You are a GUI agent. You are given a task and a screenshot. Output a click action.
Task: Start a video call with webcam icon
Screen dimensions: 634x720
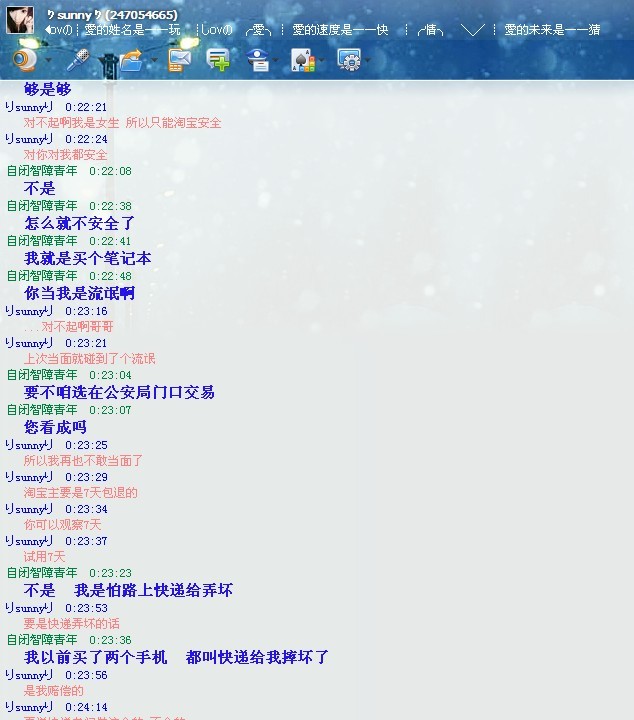[x=22, y=60]
